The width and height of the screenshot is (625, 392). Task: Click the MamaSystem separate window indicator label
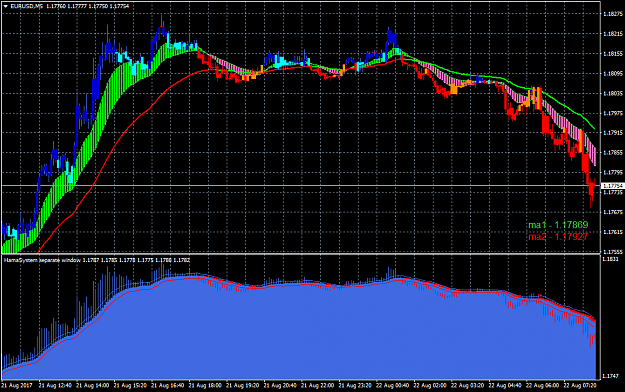(42, 260)
